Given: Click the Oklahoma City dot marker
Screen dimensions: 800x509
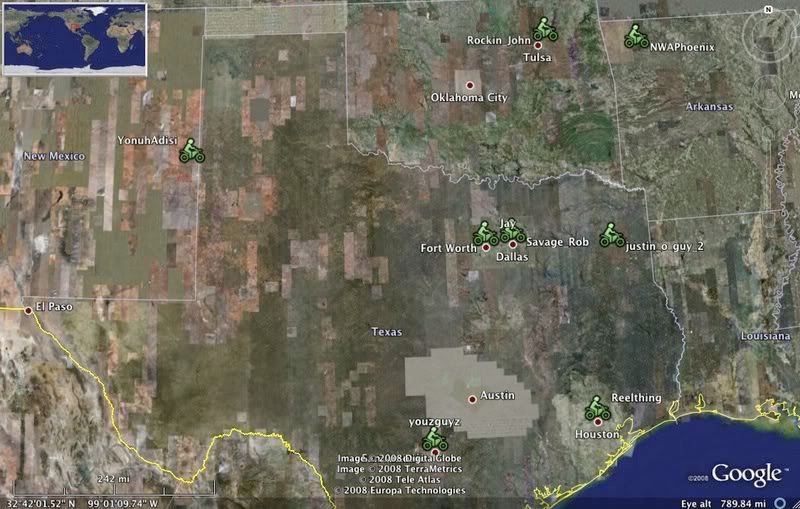Looking at the screenshot, I should click(470, 85).
